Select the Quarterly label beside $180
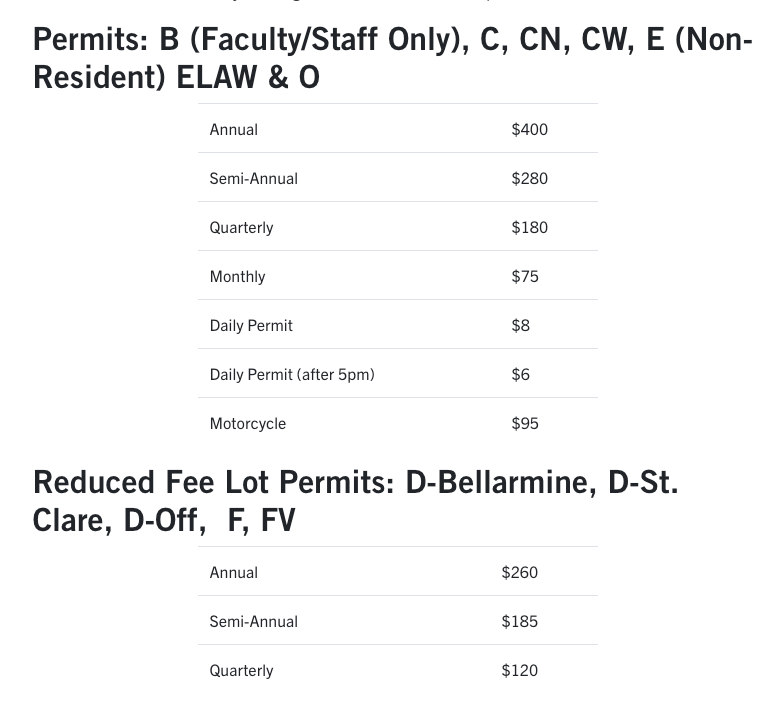The height and width of the screenshot is (702, 757). point(241,227)
